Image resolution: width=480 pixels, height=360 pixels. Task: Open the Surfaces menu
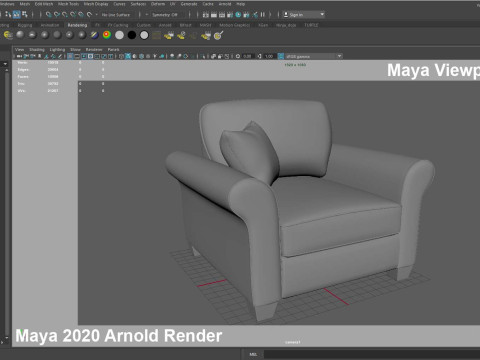[x=138, y=4]
